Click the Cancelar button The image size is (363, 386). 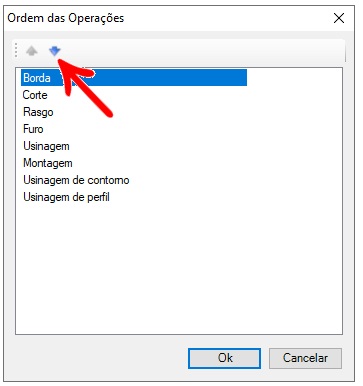click(x=305, y=358)
